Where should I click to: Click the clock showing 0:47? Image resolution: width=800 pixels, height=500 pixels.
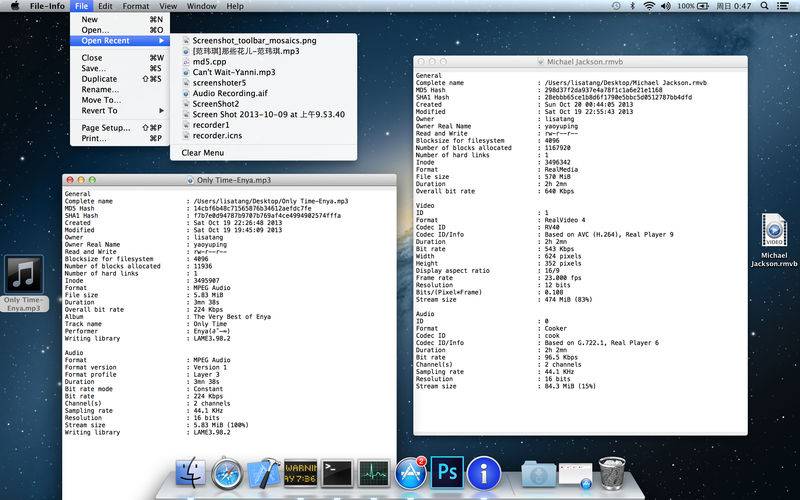pos(734,6)
